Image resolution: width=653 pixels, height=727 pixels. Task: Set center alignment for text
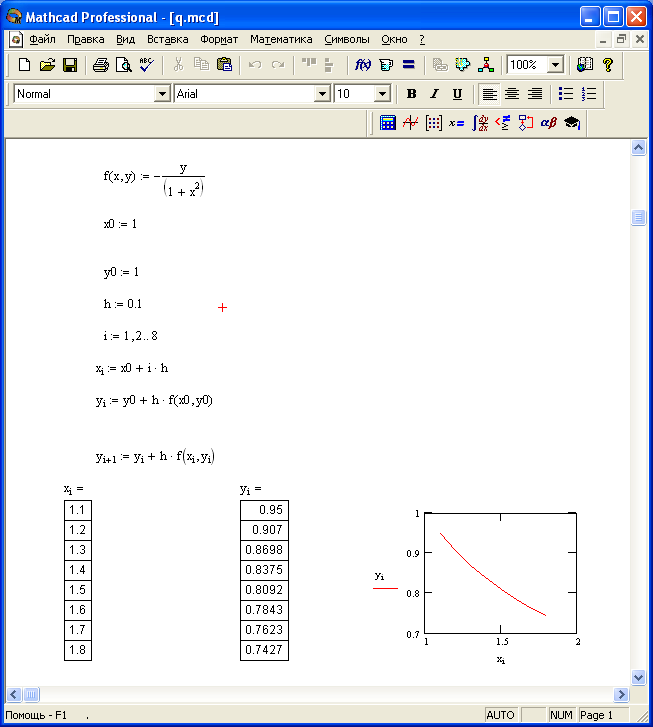pos(512,94)
